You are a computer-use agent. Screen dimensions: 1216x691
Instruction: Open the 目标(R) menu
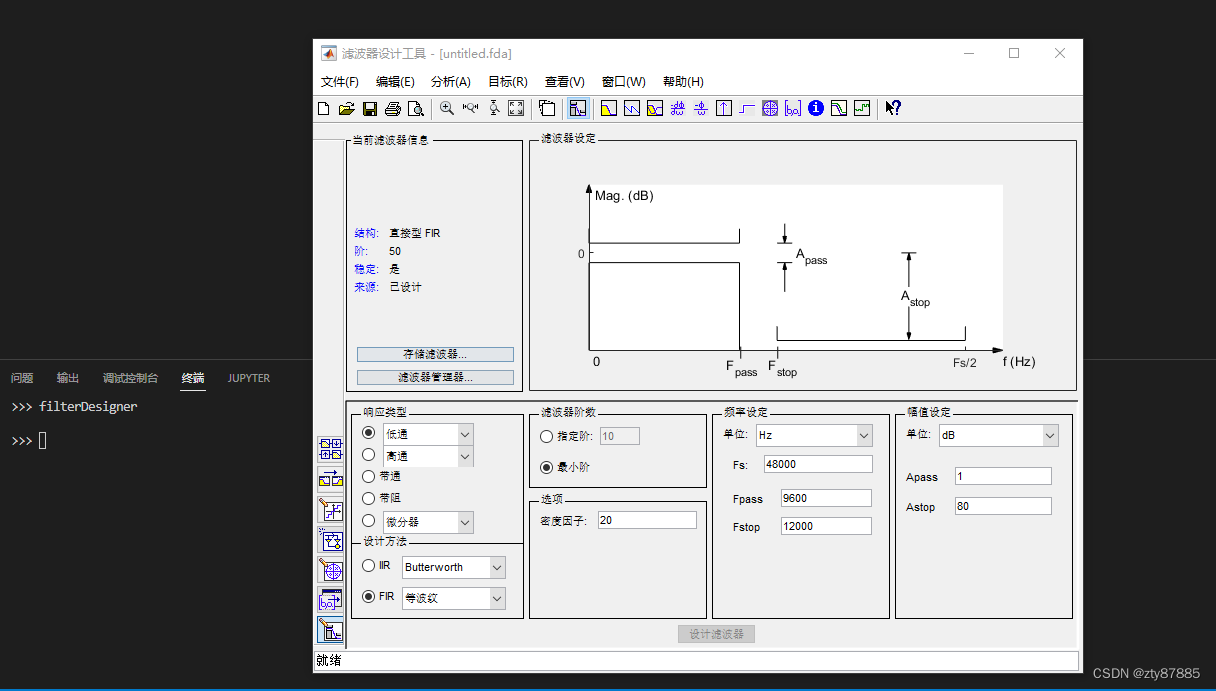pos(507,81)
